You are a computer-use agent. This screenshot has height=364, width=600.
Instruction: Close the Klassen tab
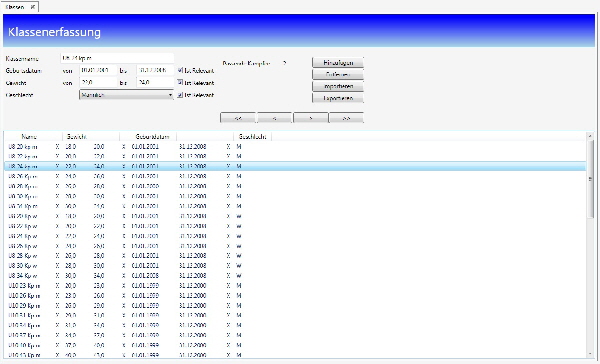[33, 7]
